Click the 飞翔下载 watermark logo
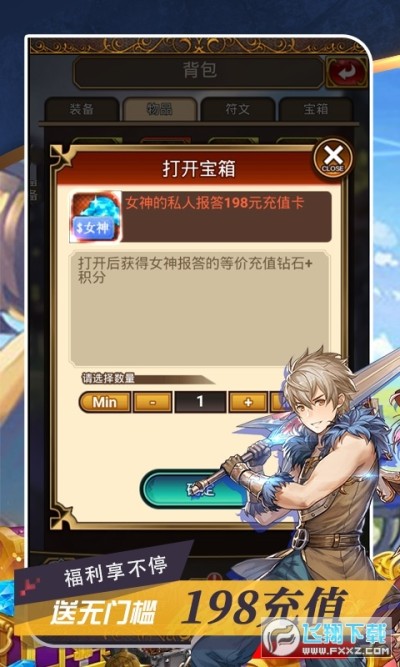This screenshot has height=667, width=400. click(x=327, y=637)
